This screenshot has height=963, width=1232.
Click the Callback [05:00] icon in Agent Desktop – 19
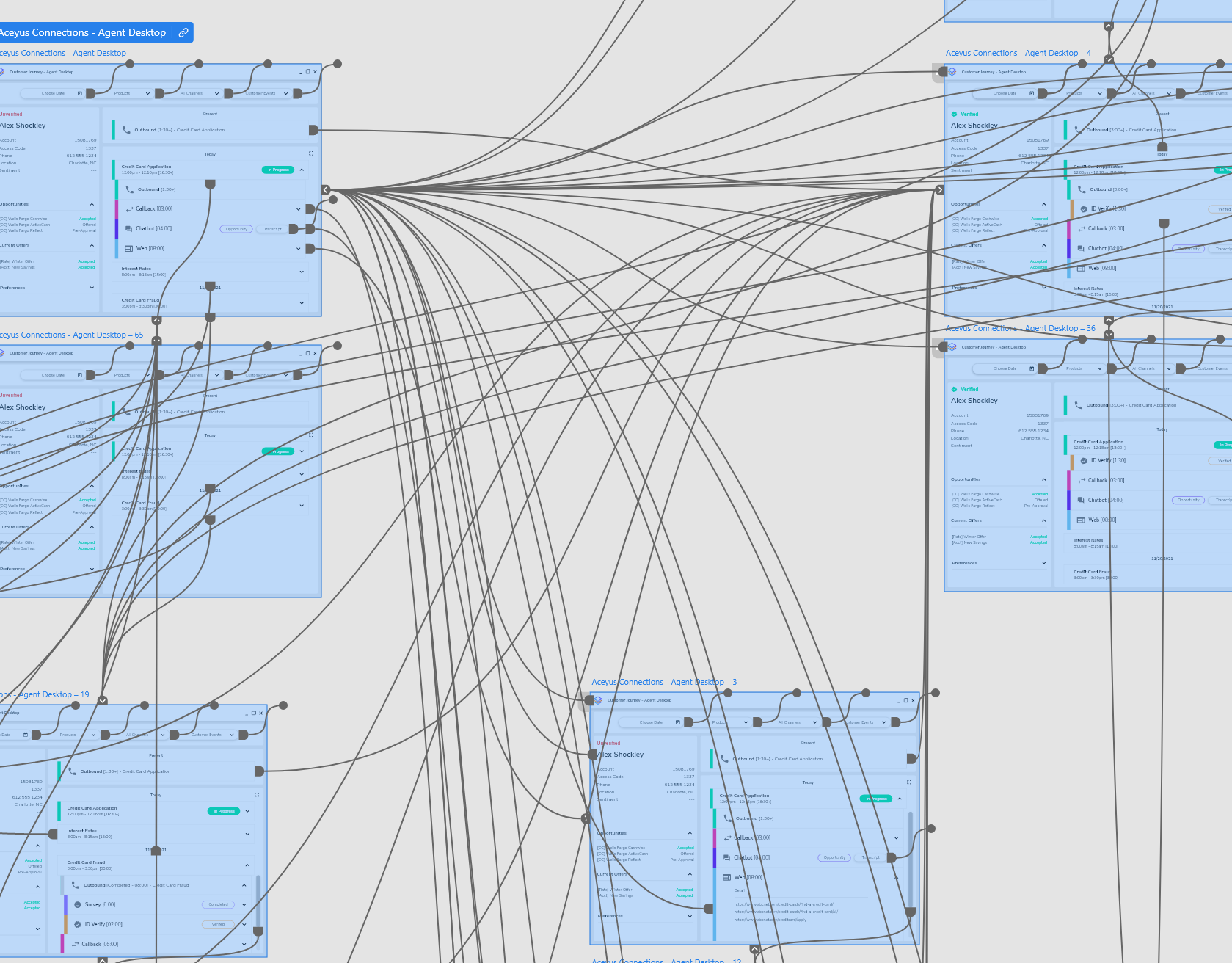click(75, 945)
